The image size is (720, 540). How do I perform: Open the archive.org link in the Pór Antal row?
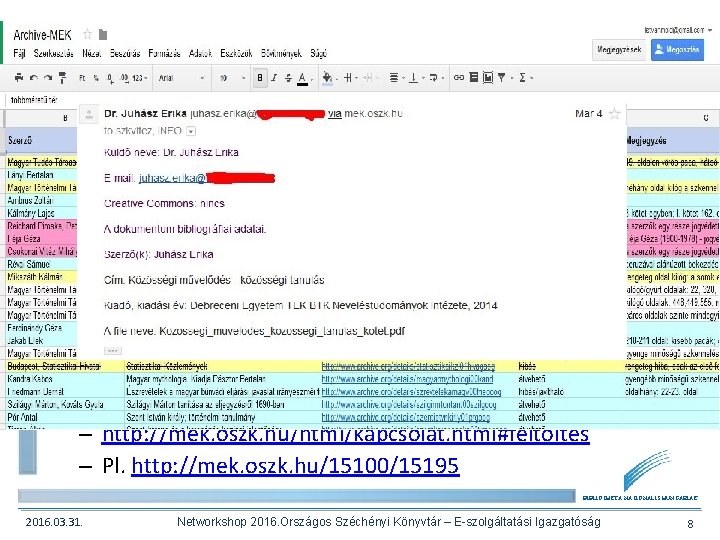coord(405,417)
